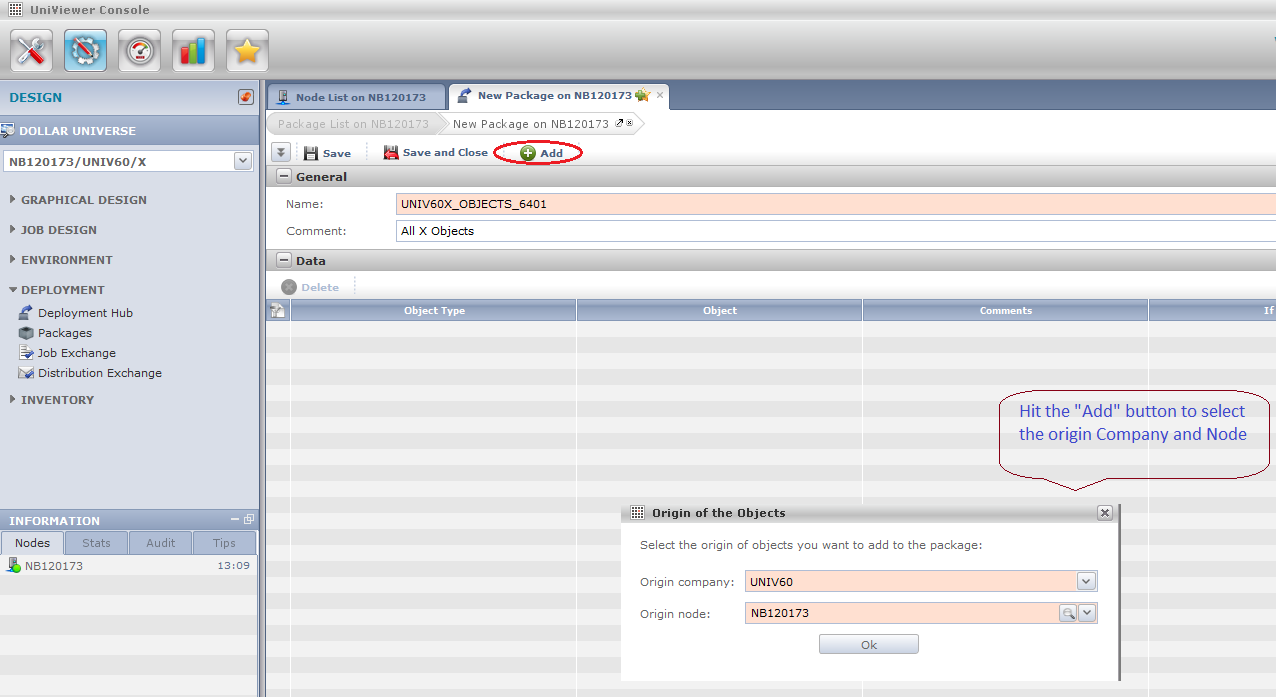Image resolution: width=1286 pixels, height=697 pixels.
Task: Open the reporting bar chart mode
Action: (x=194, y=50)
